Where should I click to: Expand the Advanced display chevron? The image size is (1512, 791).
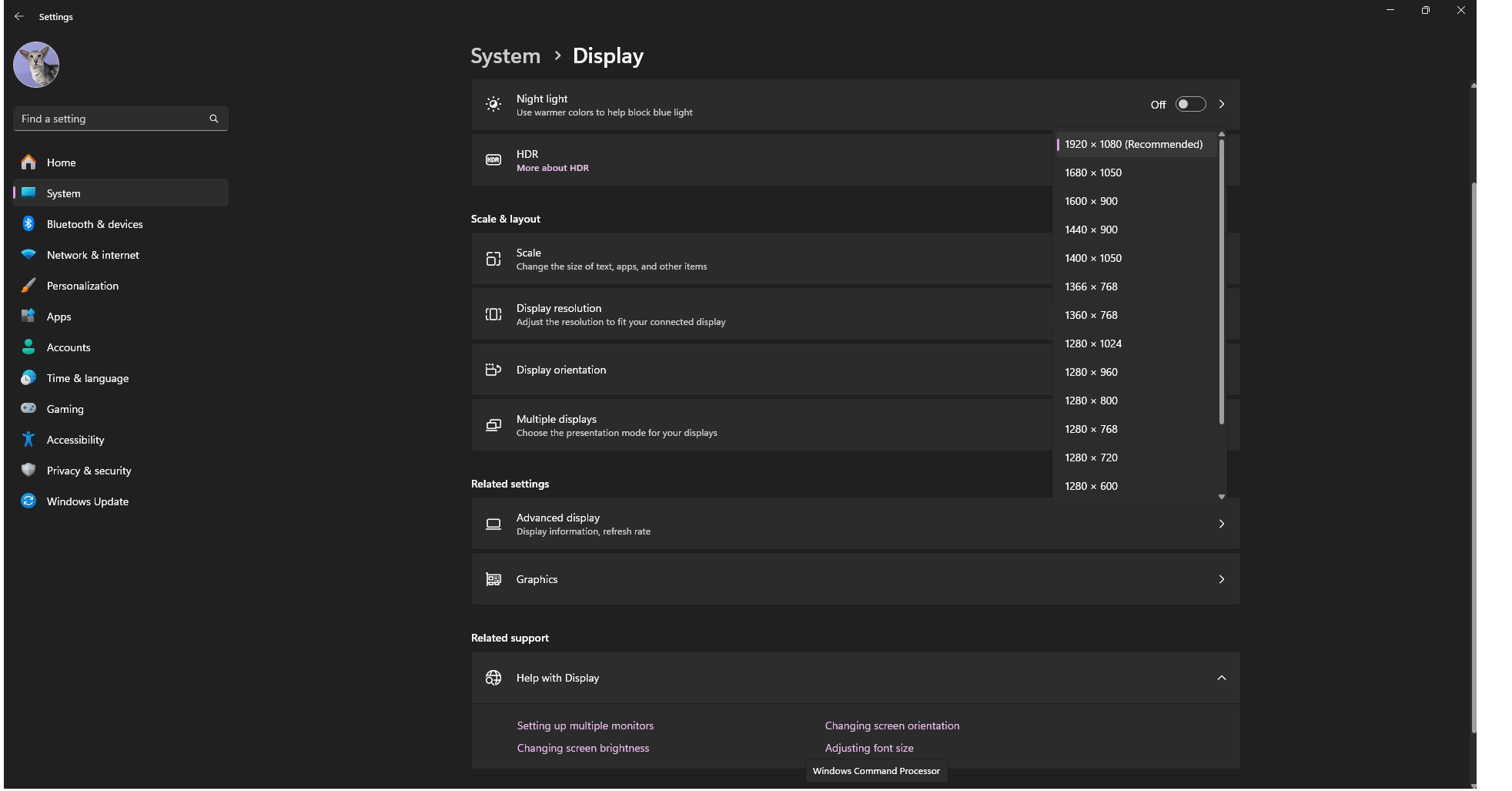point(1222,524)
